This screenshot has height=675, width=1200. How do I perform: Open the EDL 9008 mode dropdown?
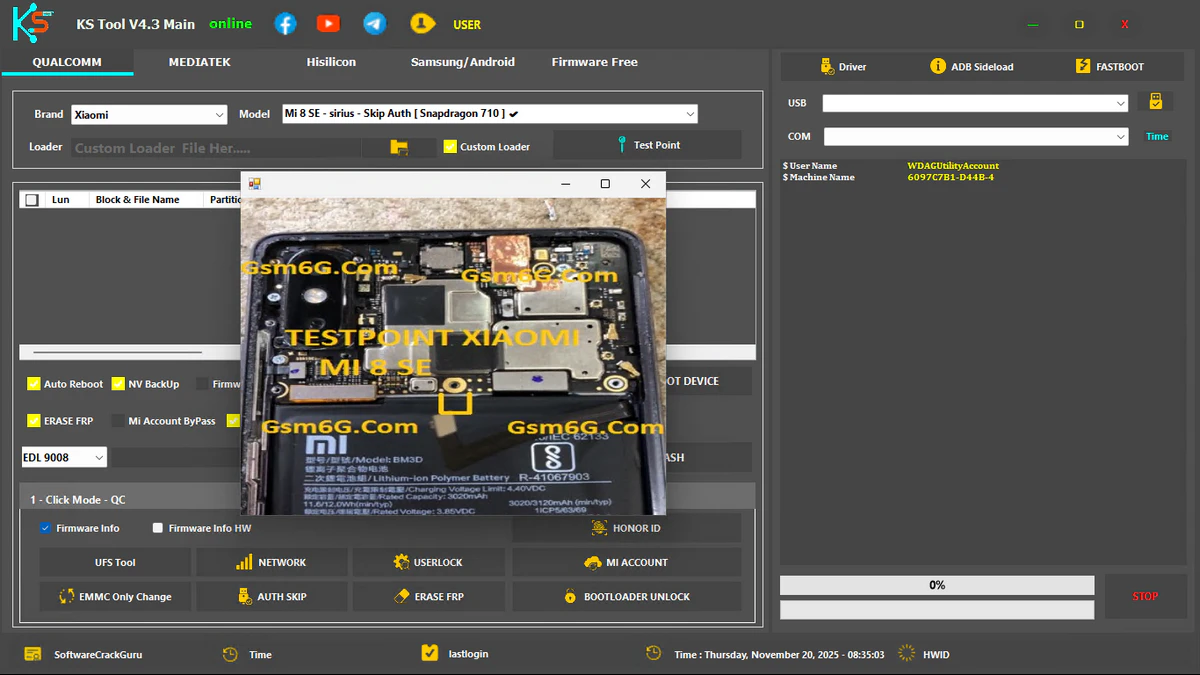[x=64, y=458]
